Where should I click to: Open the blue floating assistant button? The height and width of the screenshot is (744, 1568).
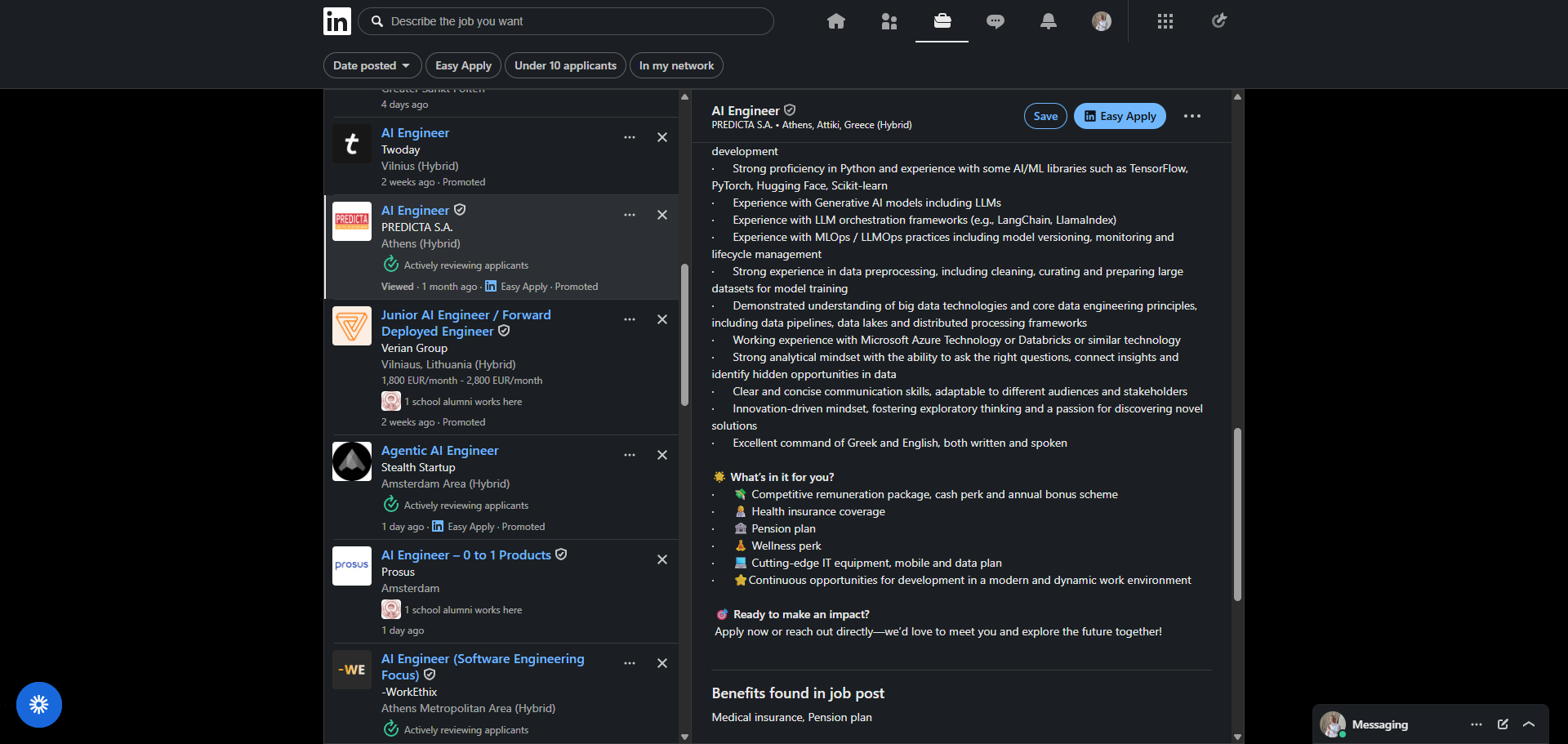tap(39, 705)
